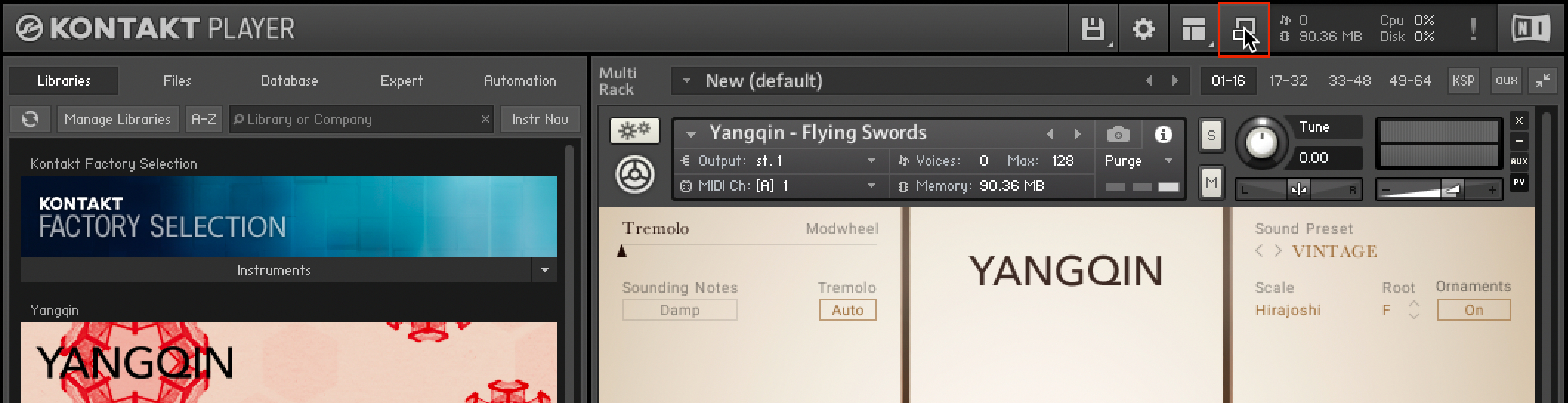
Task: Click the Library or Company search field
Action: pos(355,119)
